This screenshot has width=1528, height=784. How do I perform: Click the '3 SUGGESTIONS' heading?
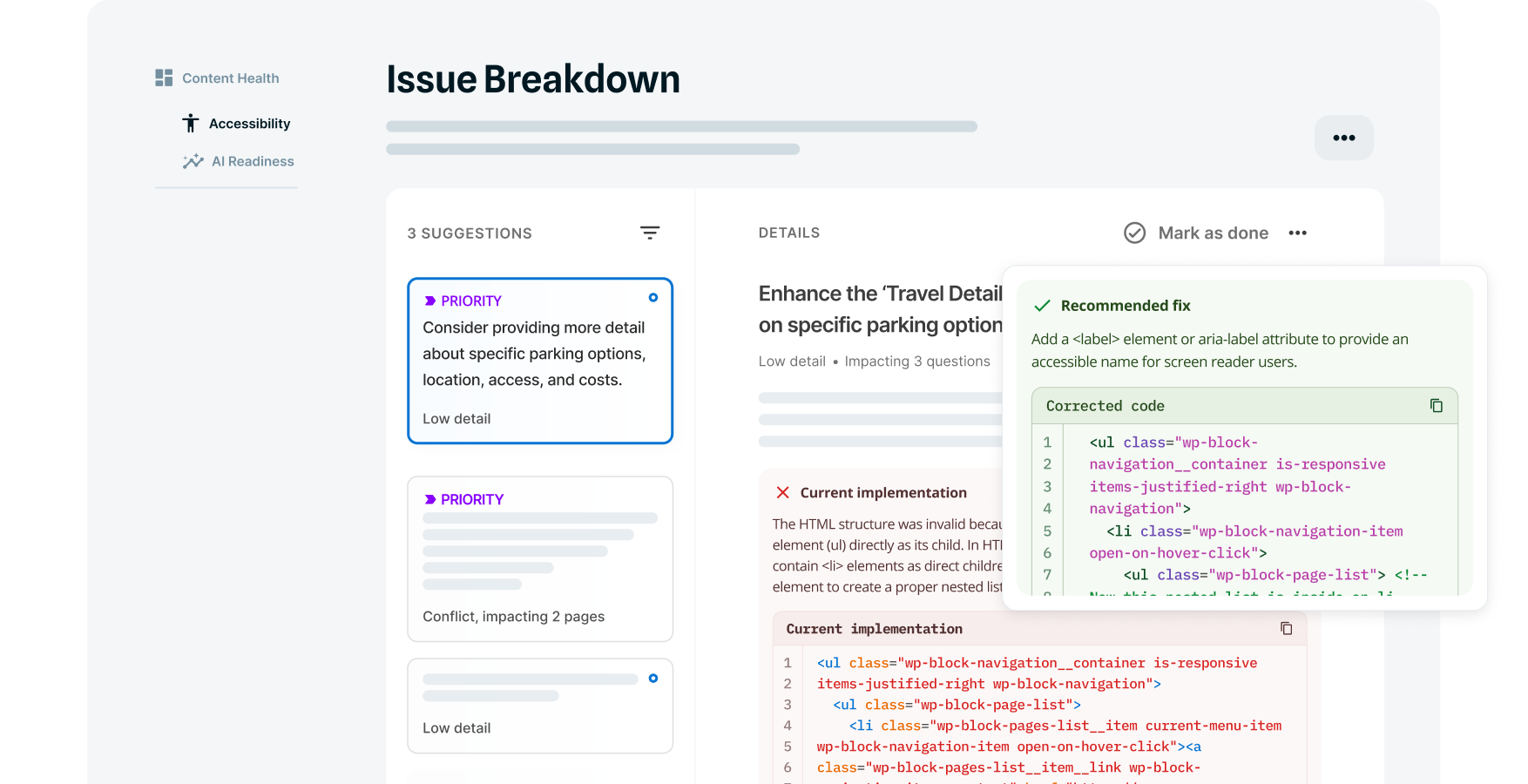pyautogui.click(x=470, y=233)
